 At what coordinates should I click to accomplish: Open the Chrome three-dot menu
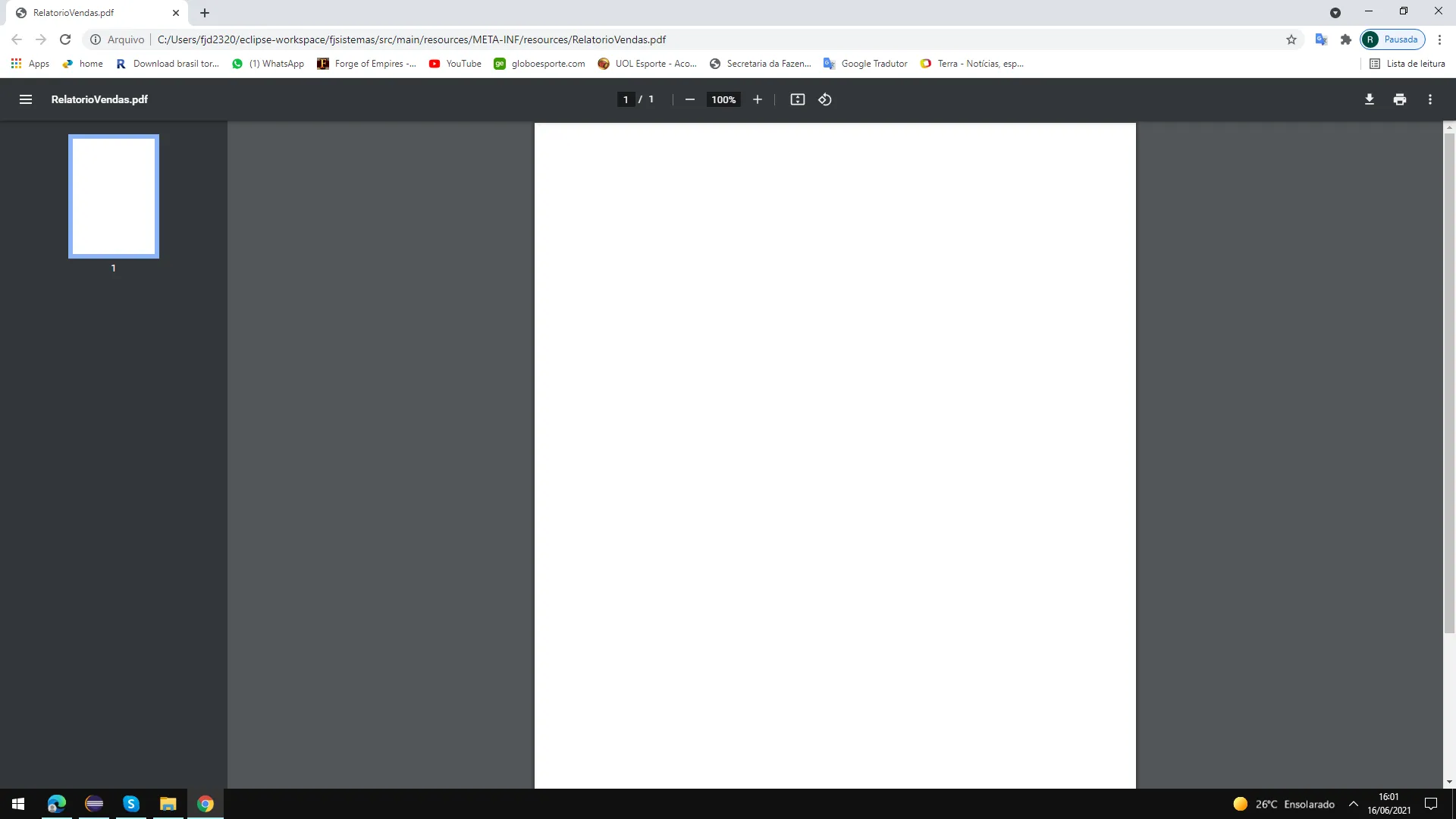(1439, 39)
